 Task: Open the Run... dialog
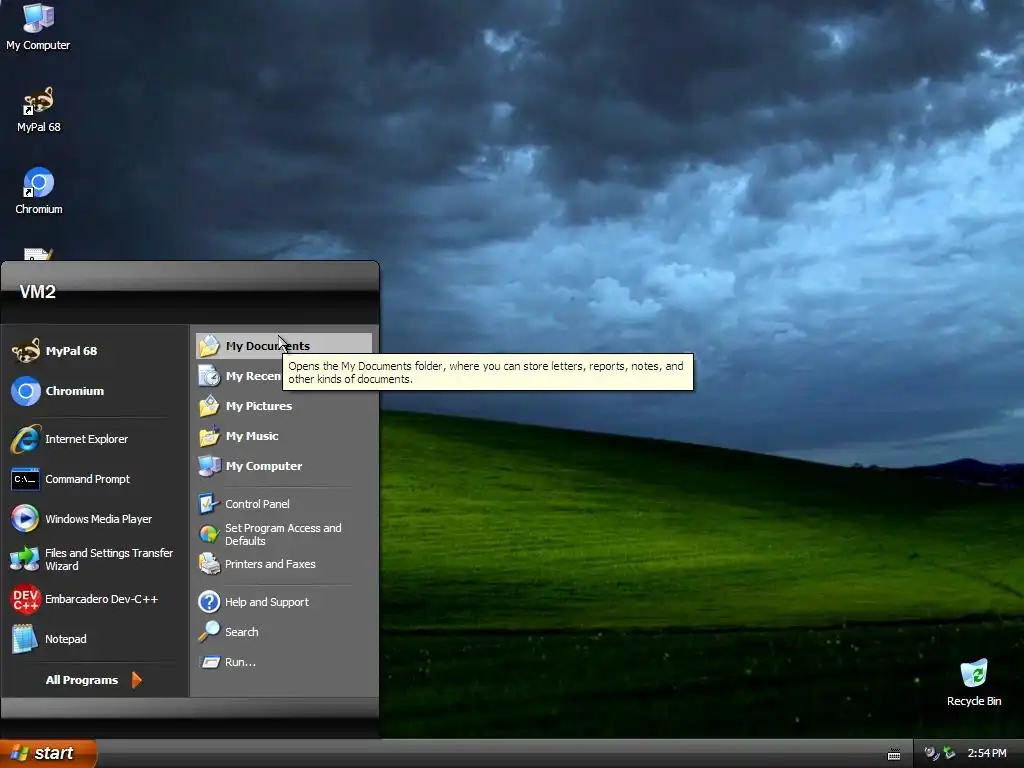click(283, 662)
